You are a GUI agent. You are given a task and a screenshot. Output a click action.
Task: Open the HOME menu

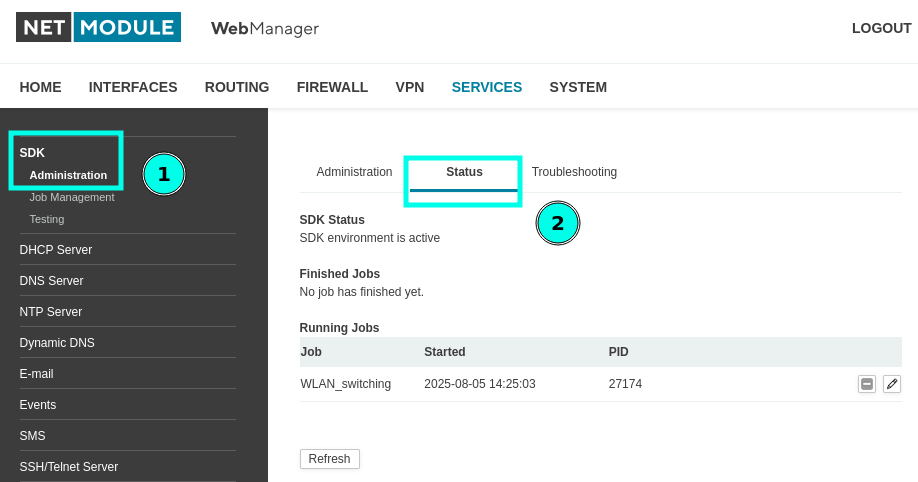pos(40,87)
